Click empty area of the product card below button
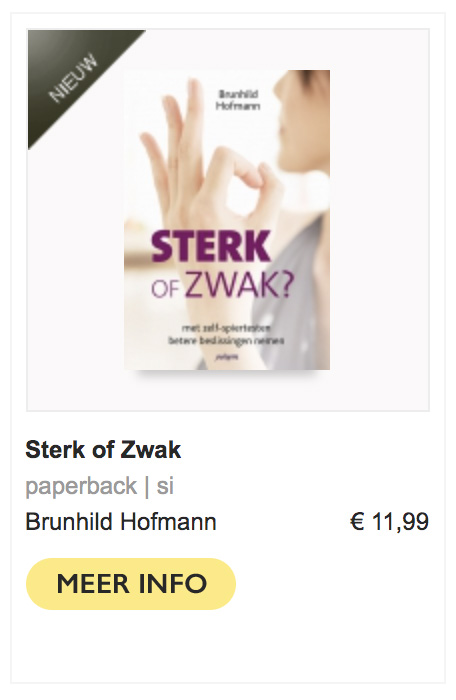Screen dimensions: 456x700 point(228,647)
